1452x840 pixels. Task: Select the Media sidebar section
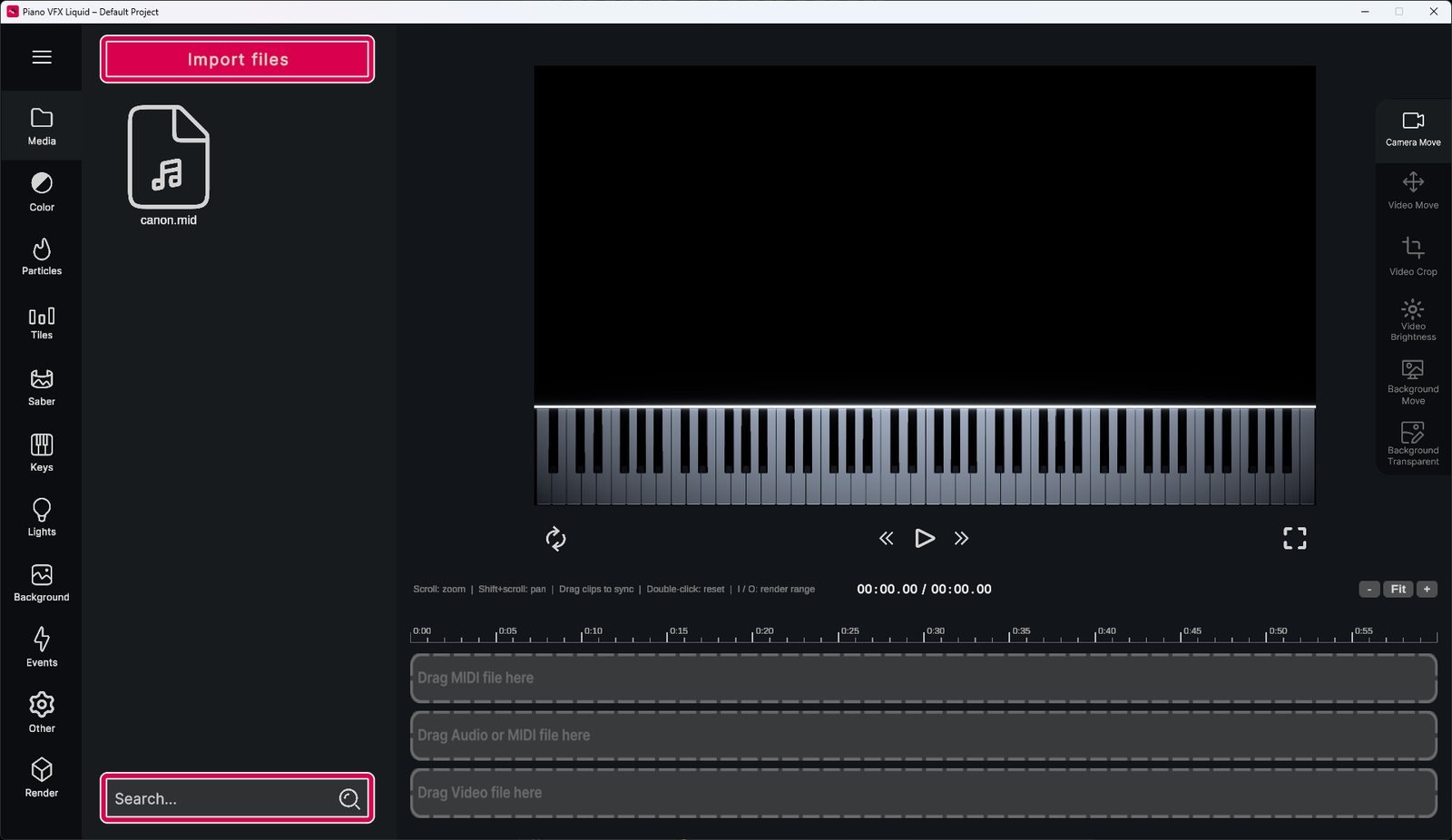pos(42,127)
